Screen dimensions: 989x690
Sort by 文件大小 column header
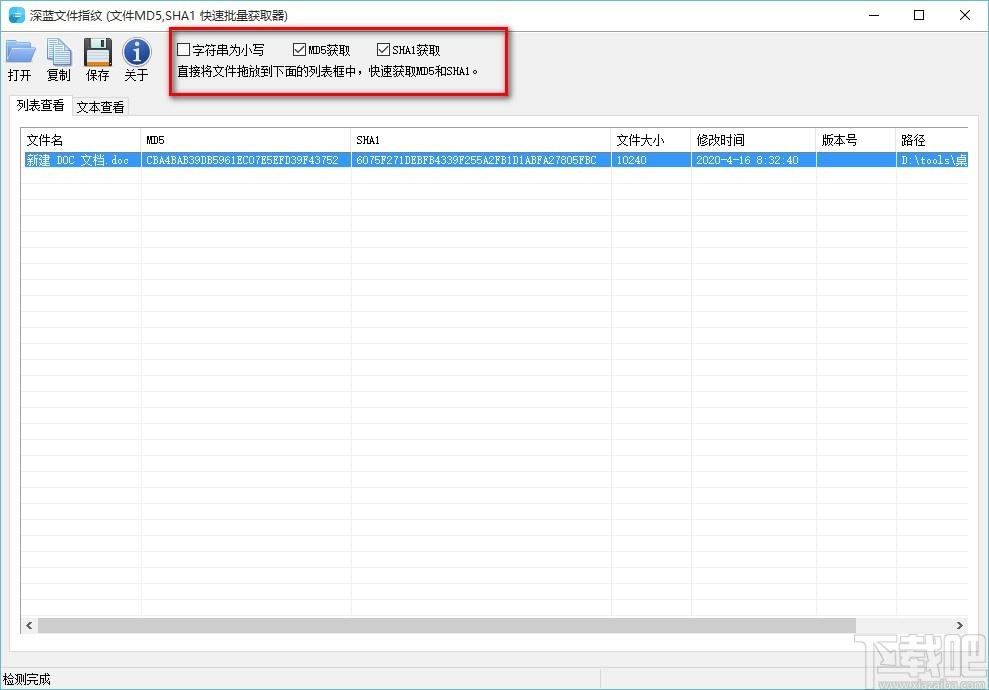[650, 140]
